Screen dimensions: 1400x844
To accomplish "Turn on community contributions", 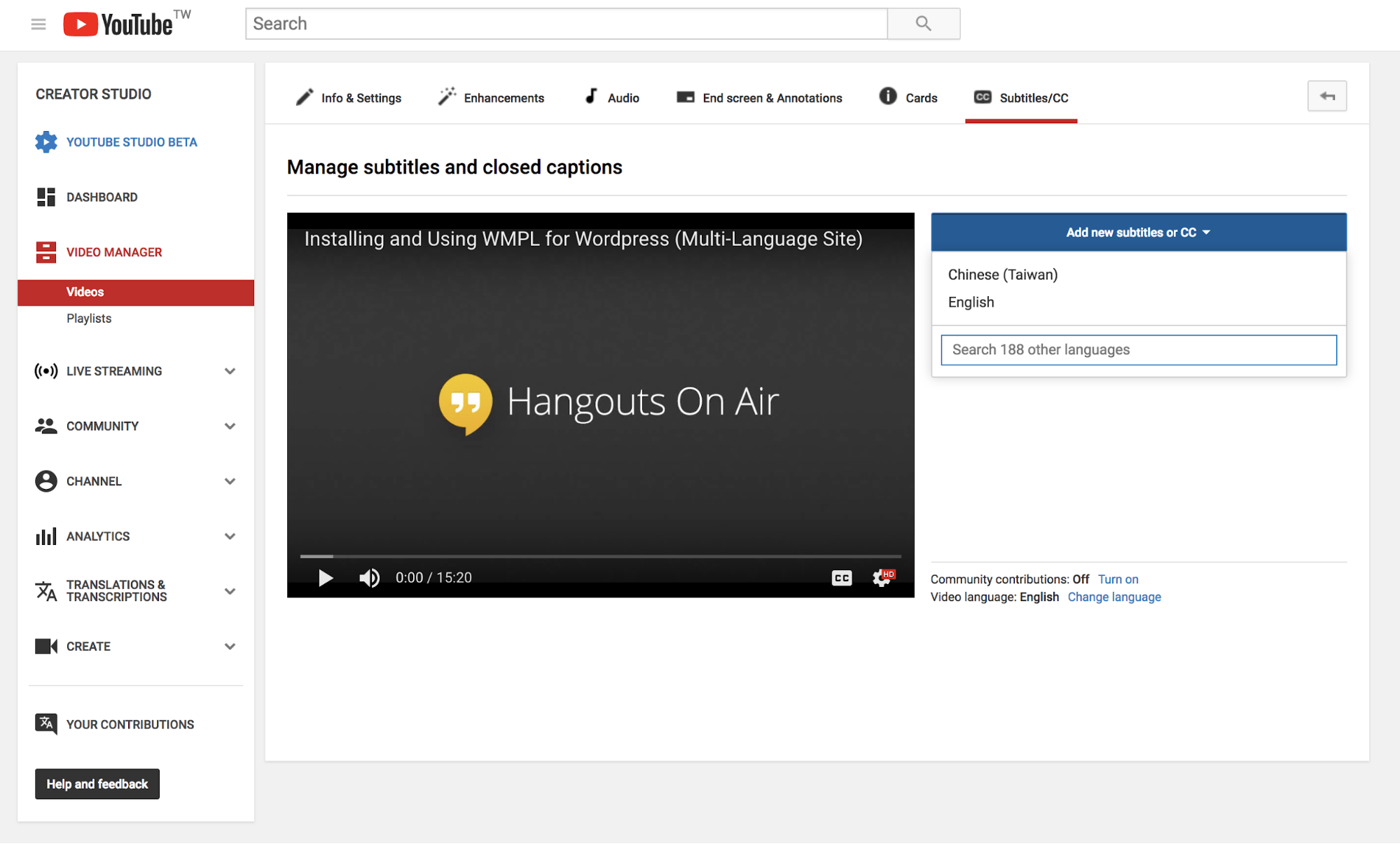I will (1118, 579).
